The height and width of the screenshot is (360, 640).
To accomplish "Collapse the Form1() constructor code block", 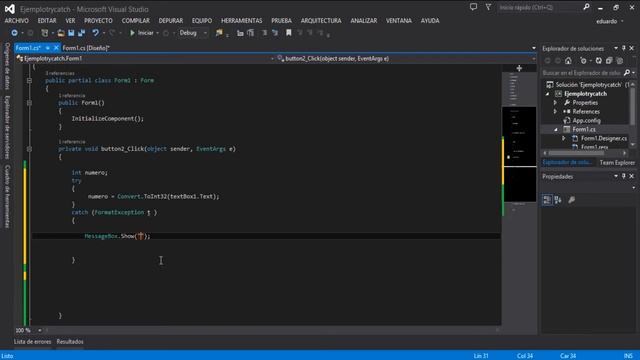I will [x=29, y=103].
